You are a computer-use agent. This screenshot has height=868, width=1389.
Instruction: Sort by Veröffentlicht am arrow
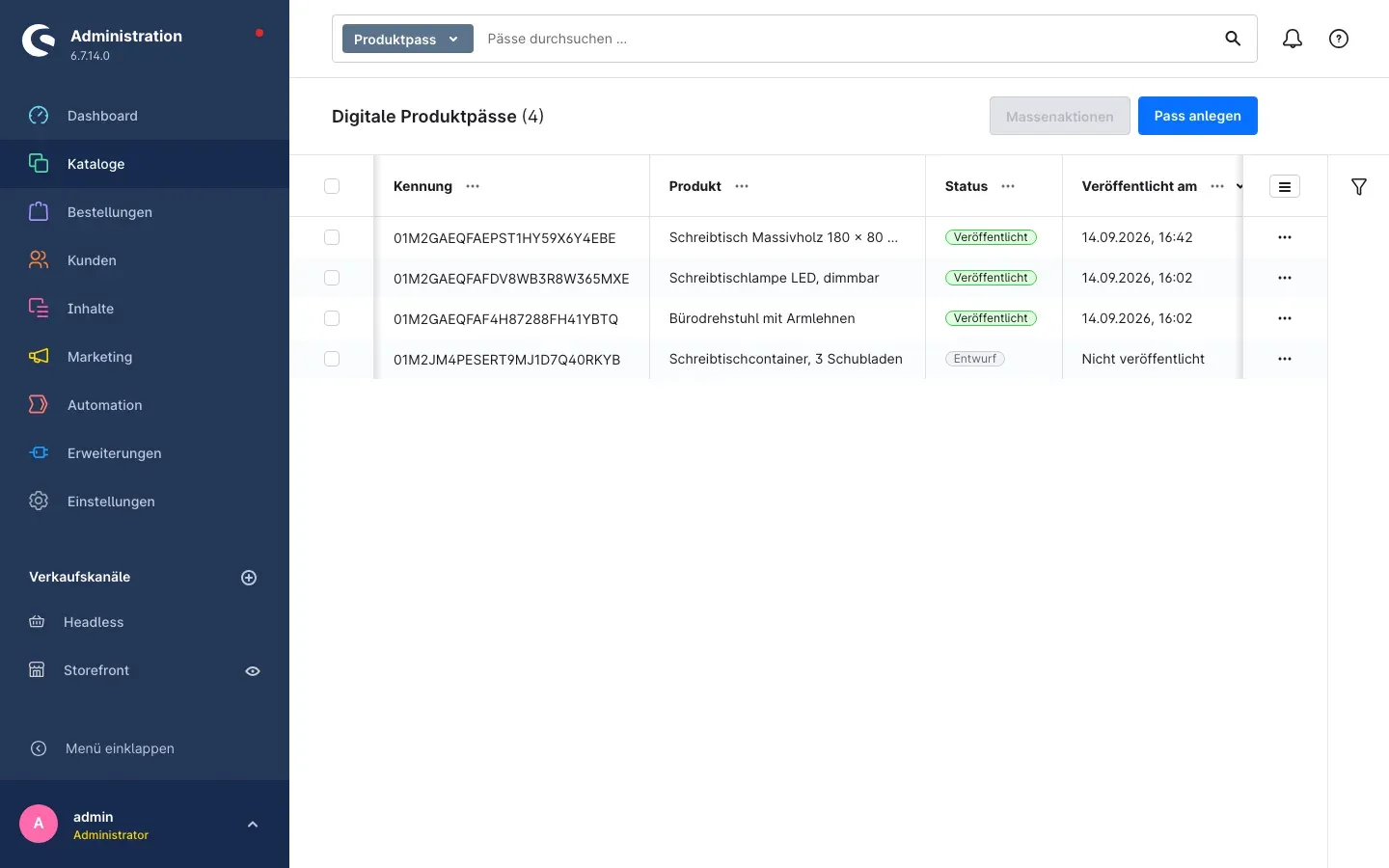point(1239,186)
